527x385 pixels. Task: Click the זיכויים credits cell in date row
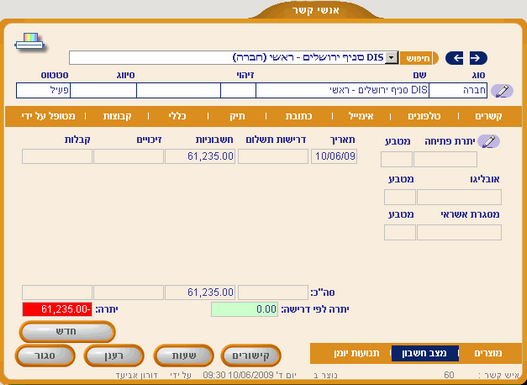tap(128, 157)
